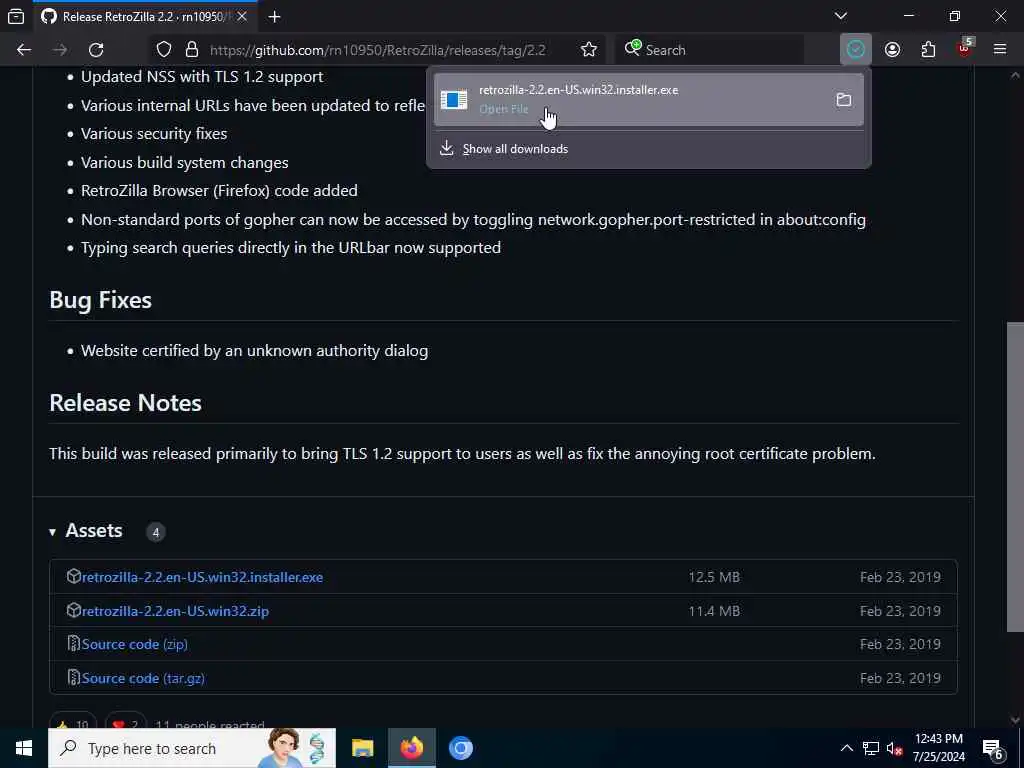Open the Windows Start menu

pyautogui.click(x=24, y=748)
